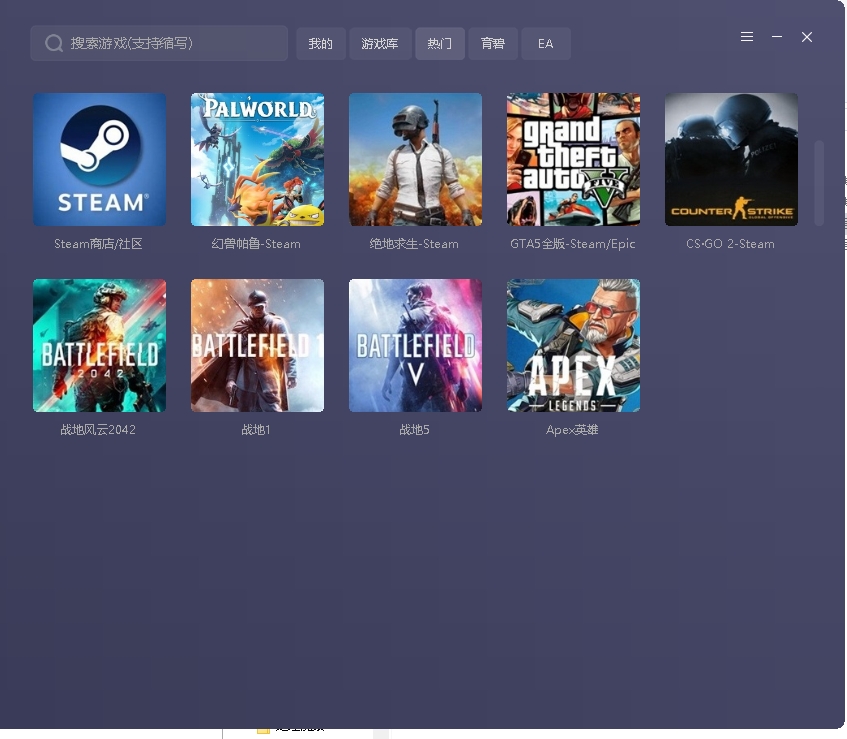
Task: Open the 游戏库 tab
Action: pyautogui.click(x=380, y=44)
